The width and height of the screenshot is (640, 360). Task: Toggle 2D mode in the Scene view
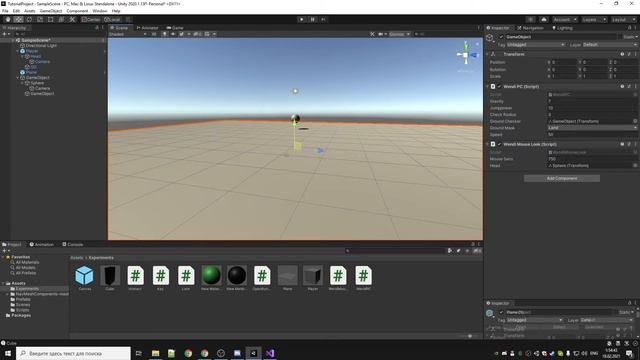pos(154,34)
